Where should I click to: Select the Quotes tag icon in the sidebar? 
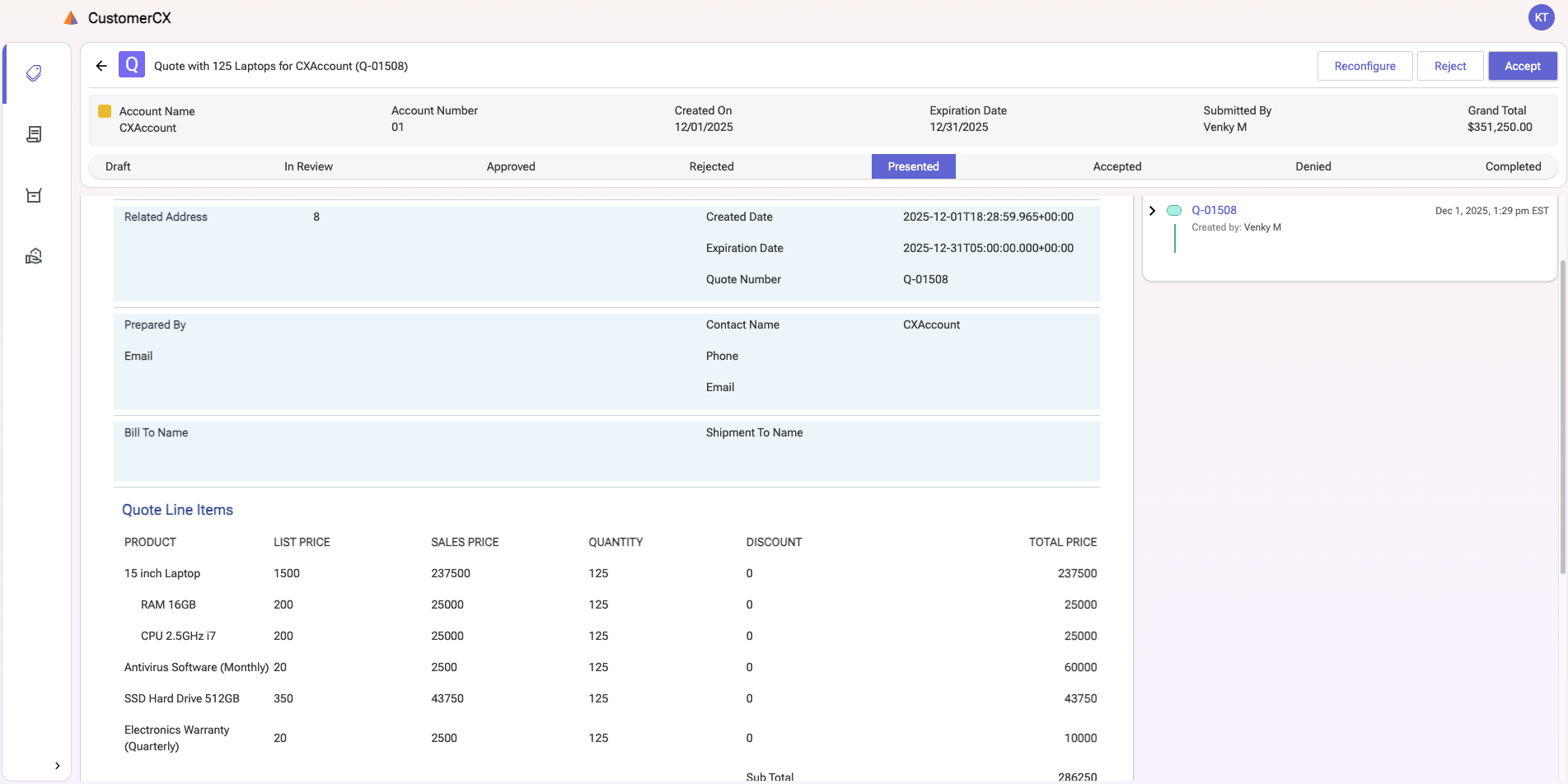pyautogui.click(x=34, y=73)
